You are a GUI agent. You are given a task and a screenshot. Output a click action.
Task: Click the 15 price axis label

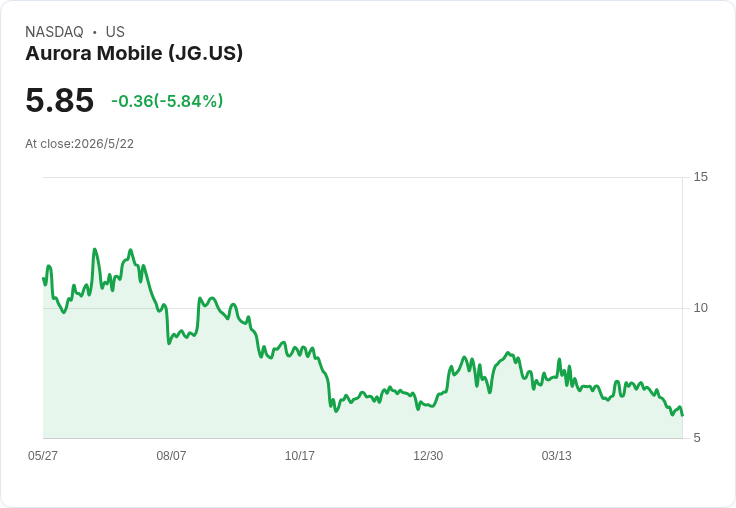coord(700,177)
